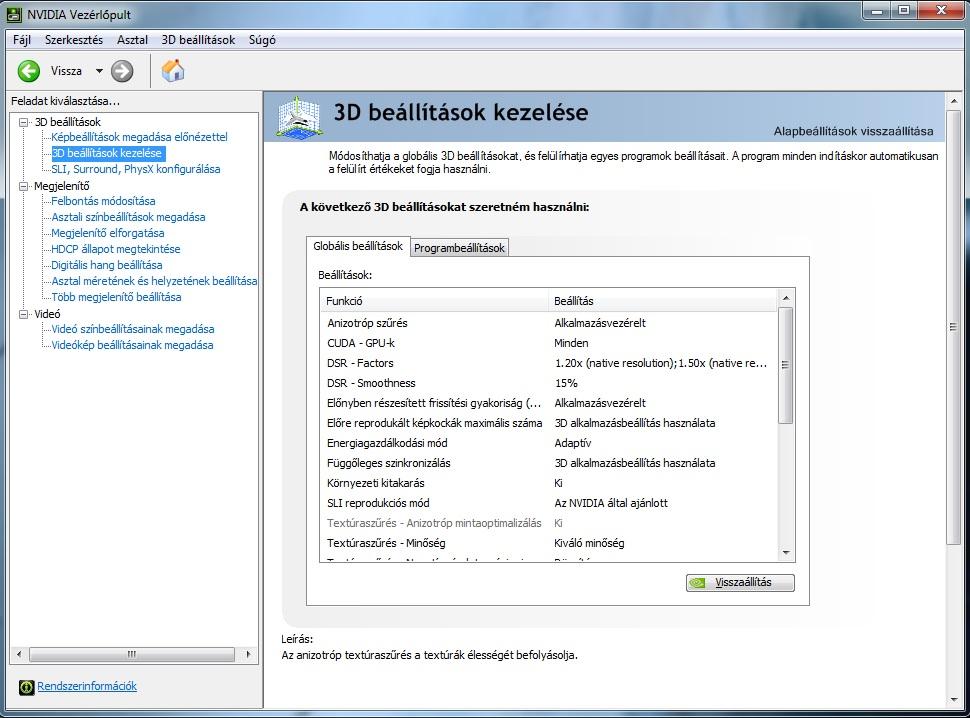Viewport: 970px width, 718px height.
Task: Open Megjelenítő elforgatása
Action: pyautogui.click(x=108, y=233)
